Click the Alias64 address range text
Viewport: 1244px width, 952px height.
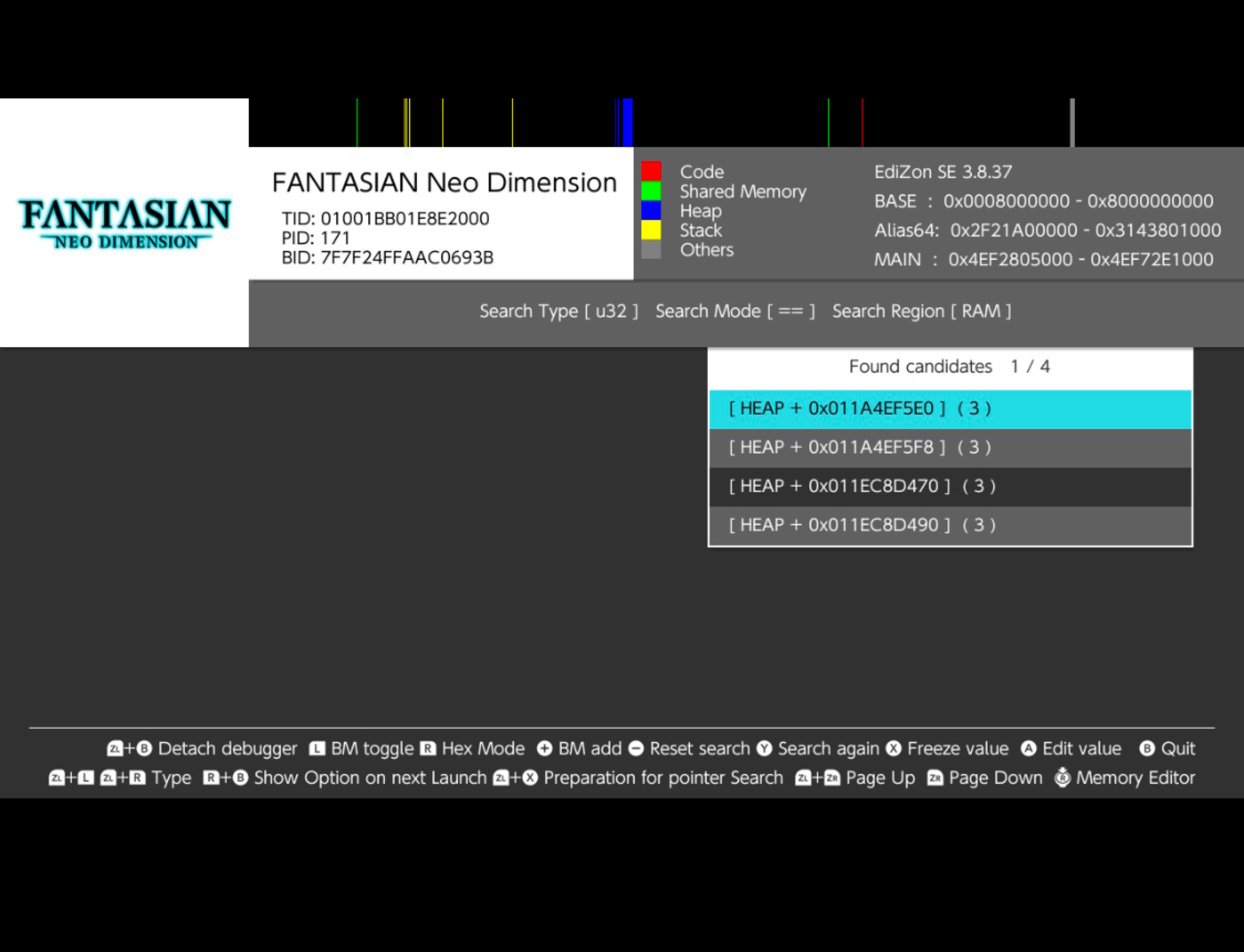tap(1047, 231)
